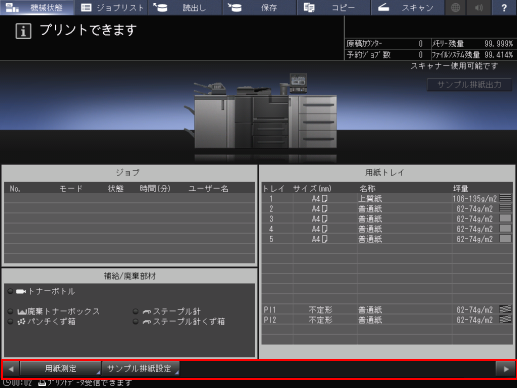The image size is (517, 388).
Task: Click tray 5 paper level indicator icon
Action: 505,239
